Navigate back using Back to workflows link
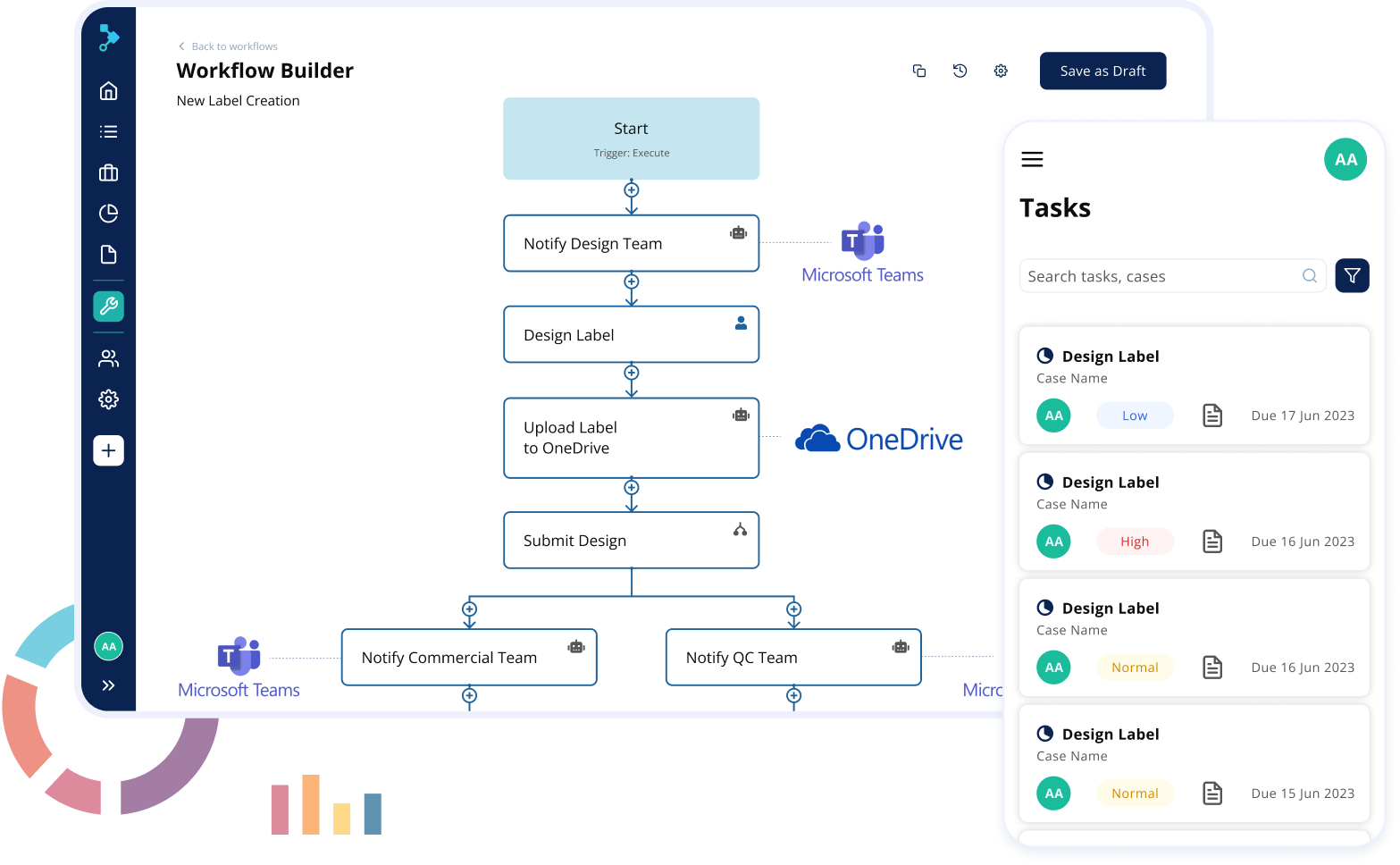1400x865 pixels. click(227, 46)
